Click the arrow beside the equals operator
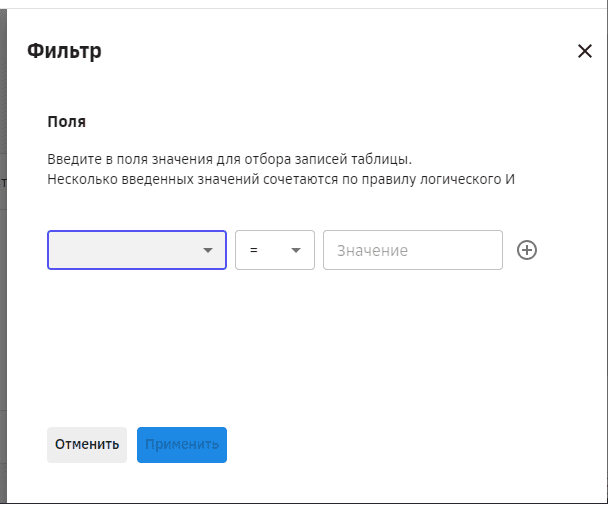Image resolution: width=612 pixels, height=507 pixels. coord(296,251)
